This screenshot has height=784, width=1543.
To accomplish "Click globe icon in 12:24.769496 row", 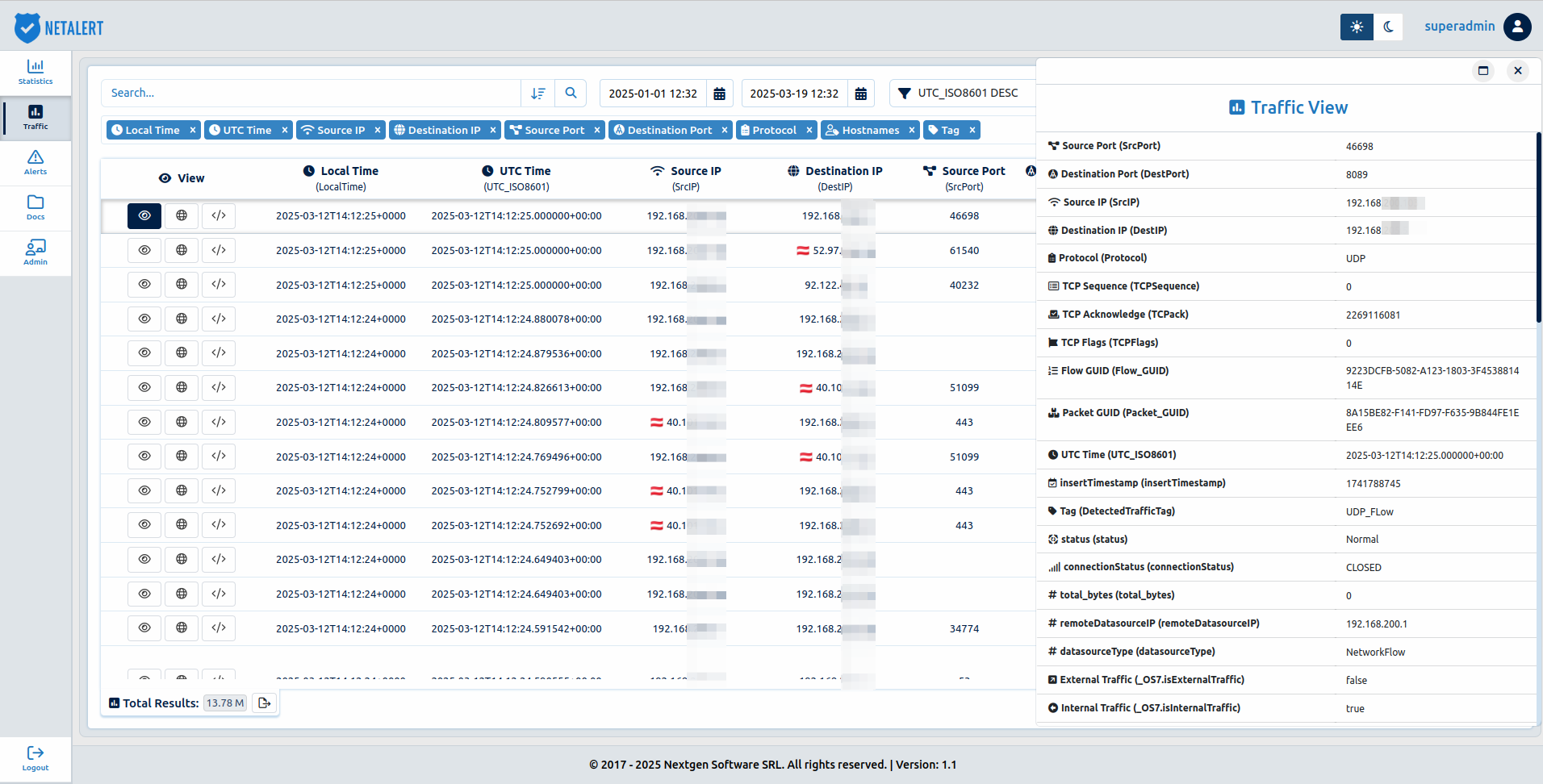I will point(182,457).
